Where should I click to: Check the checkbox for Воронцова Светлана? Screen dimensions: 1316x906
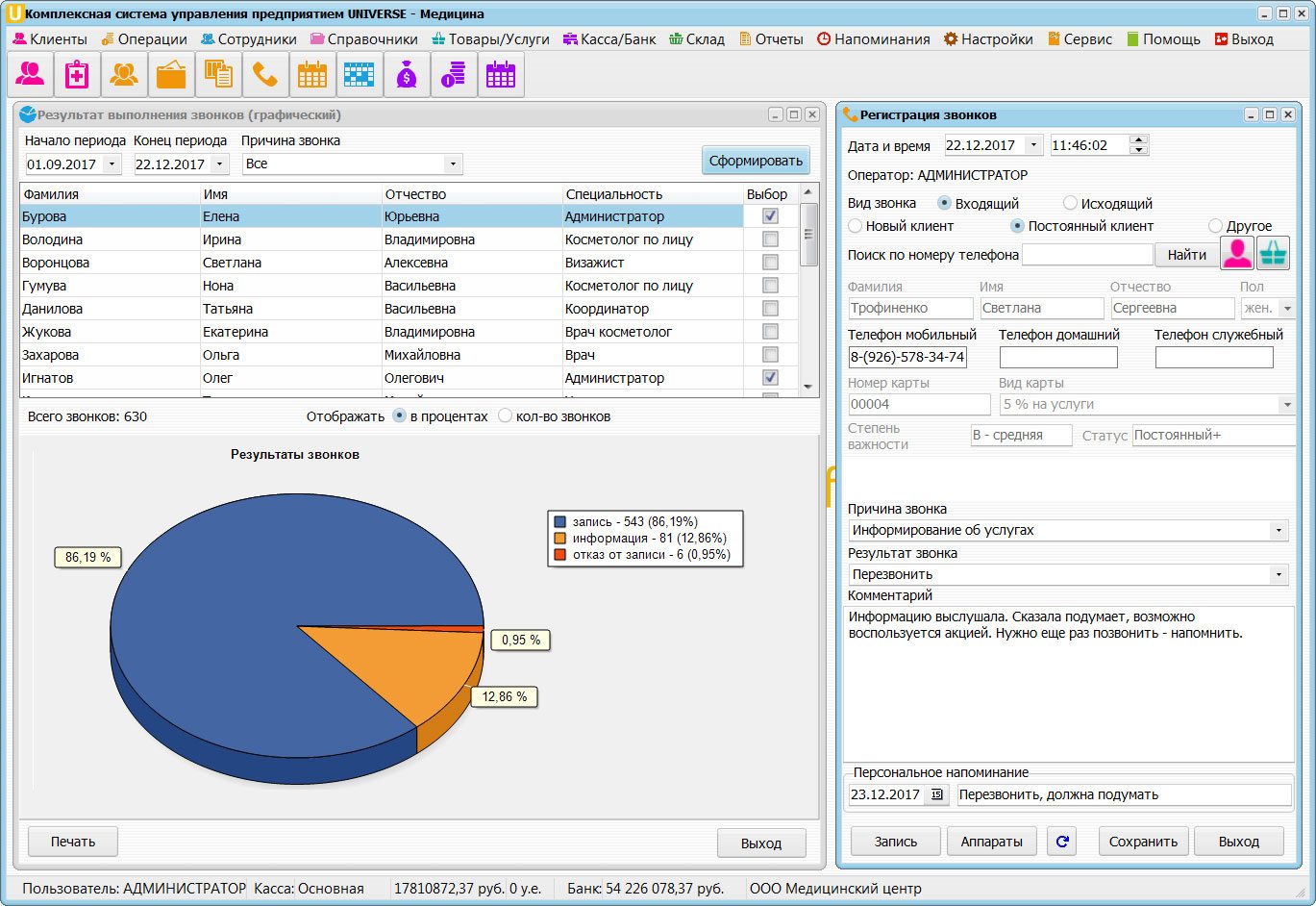point(770,263)
